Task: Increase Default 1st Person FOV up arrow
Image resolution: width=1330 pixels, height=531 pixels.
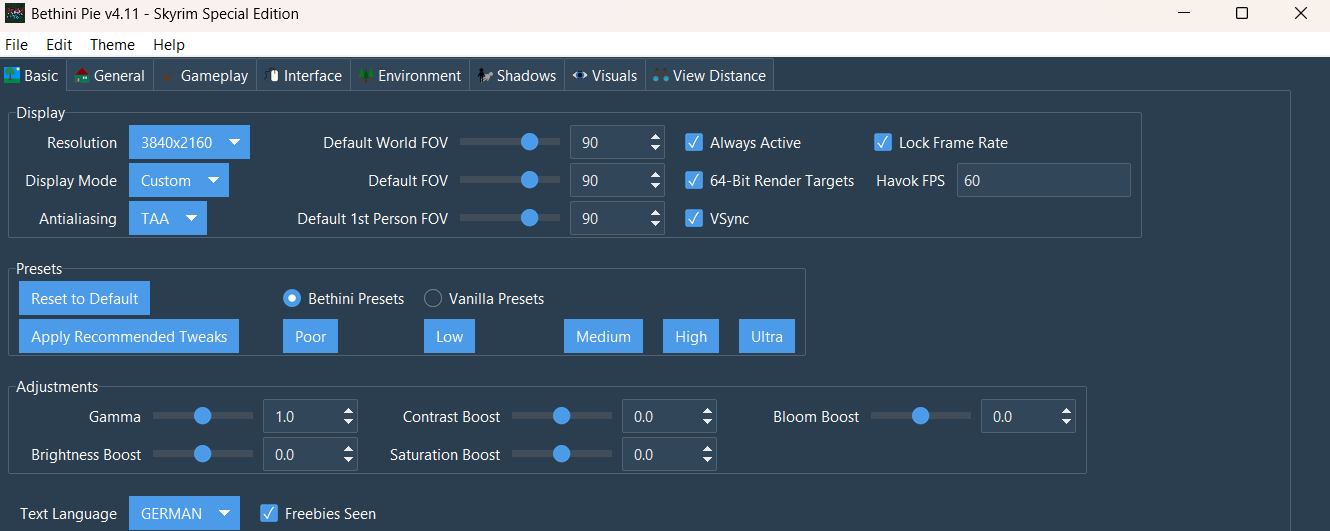Action: point(656,212)
